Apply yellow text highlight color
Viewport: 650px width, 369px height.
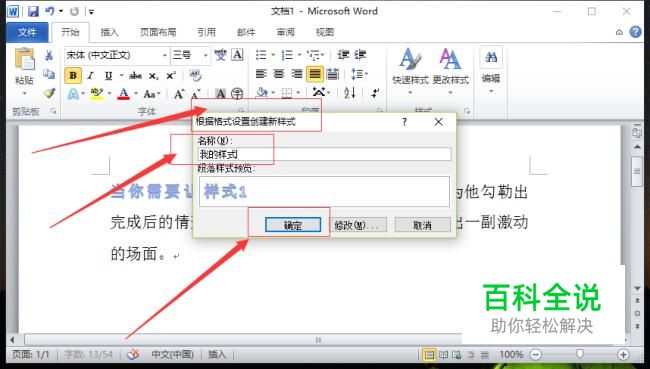[x=97, y=94]
